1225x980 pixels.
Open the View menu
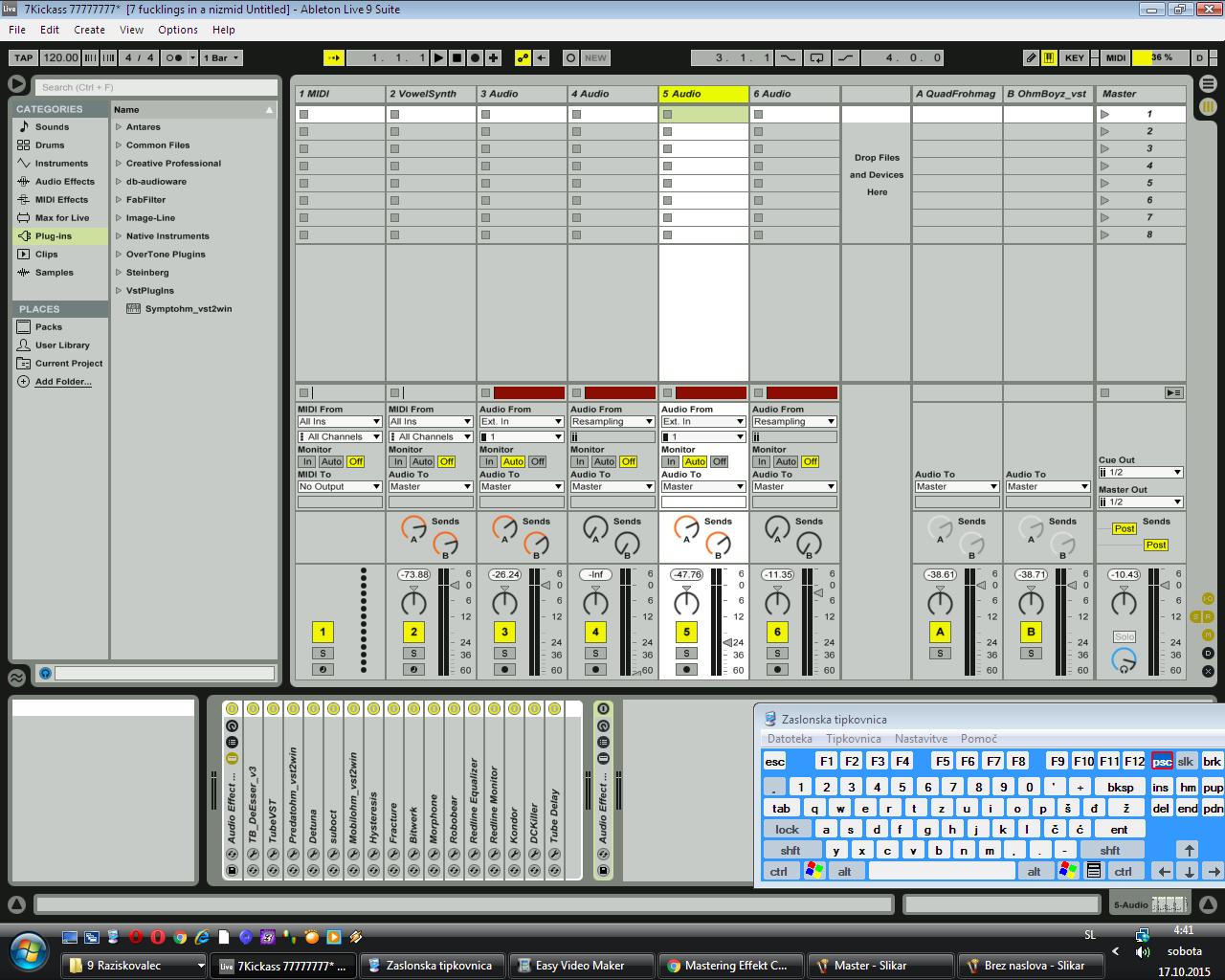click(x=132, y=30)
